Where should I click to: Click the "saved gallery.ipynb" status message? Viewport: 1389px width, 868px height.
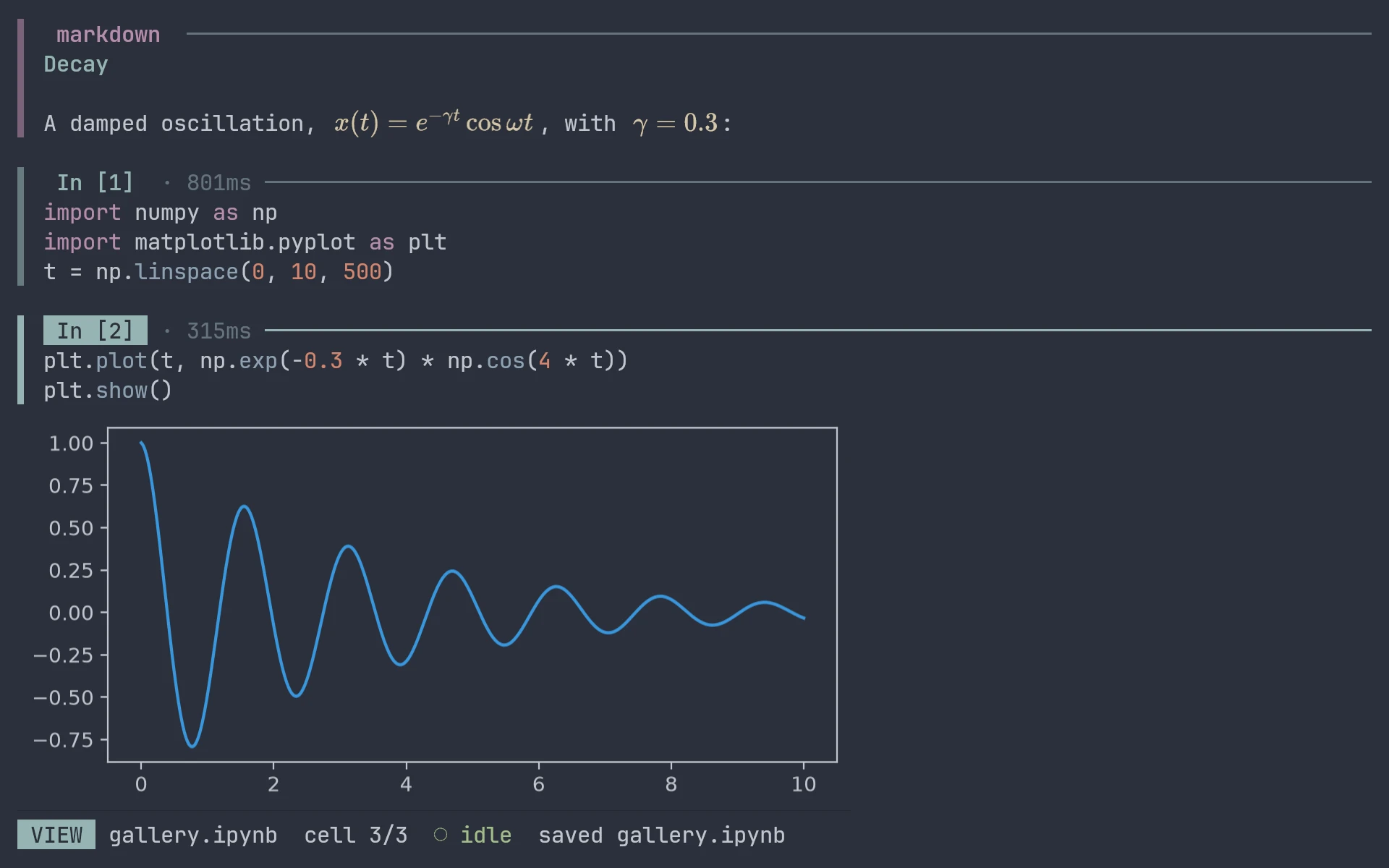pos(662,835)
